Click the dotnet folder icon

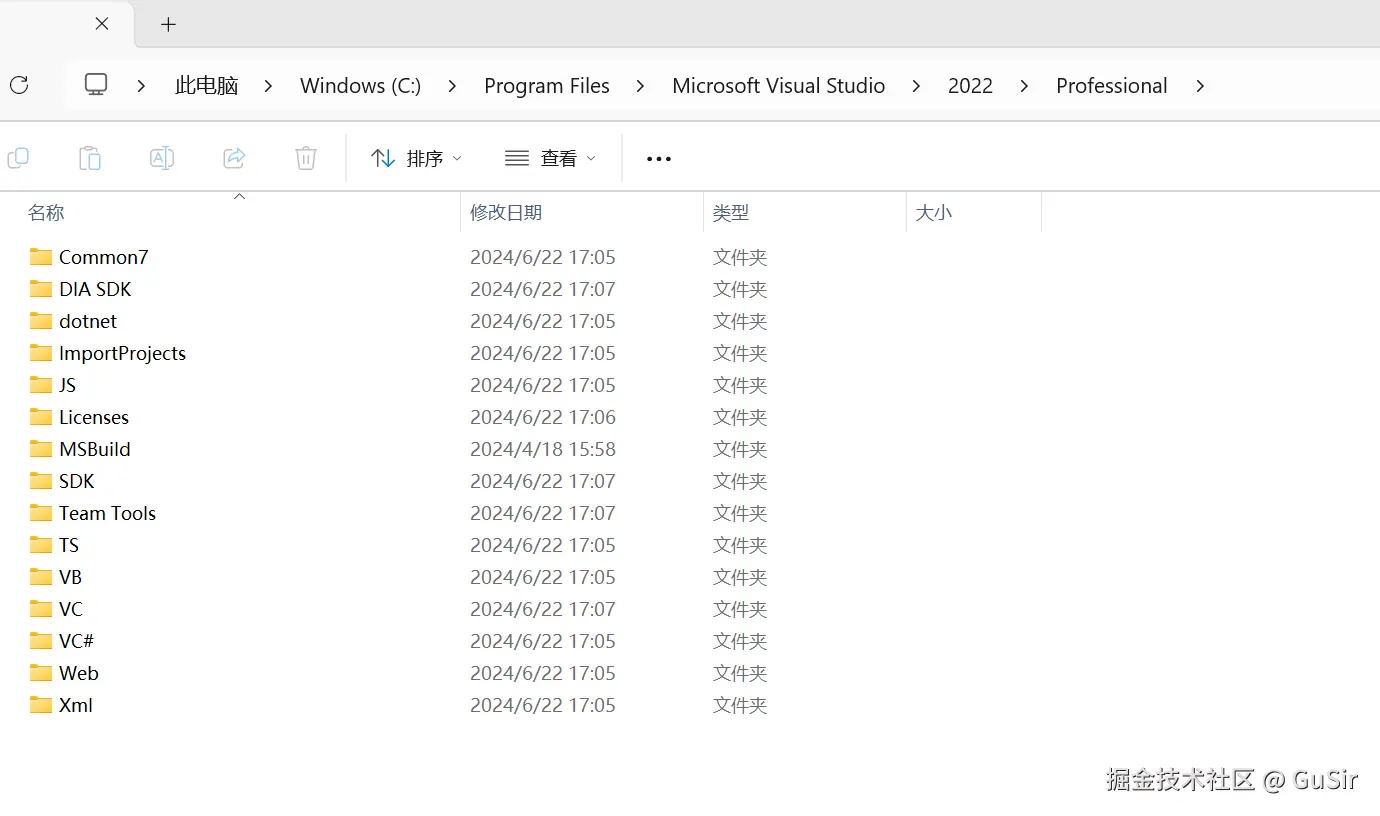click(x=41, y=321)
